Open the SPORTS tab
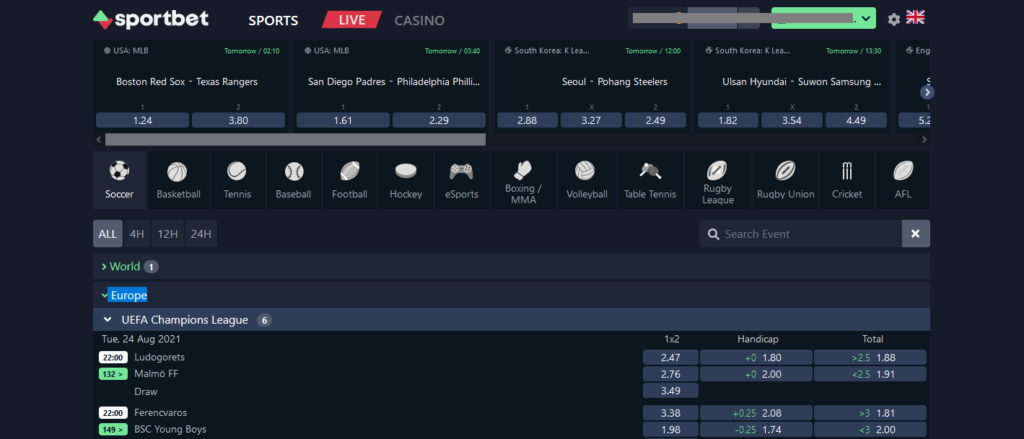Viewport: 1024px width, 439px height. pos(273,20)
